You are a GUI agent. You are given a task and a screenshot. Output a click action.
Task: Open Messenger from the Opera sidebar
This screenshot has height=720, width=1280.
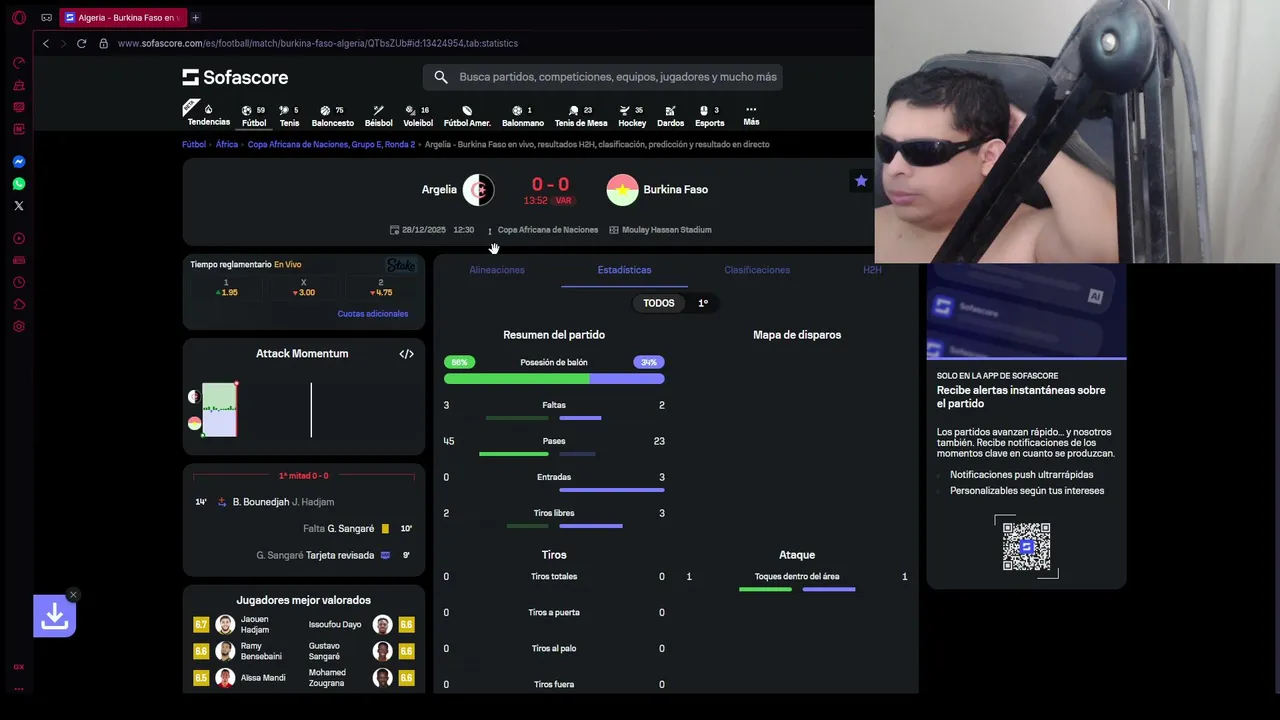pos(18,161)
